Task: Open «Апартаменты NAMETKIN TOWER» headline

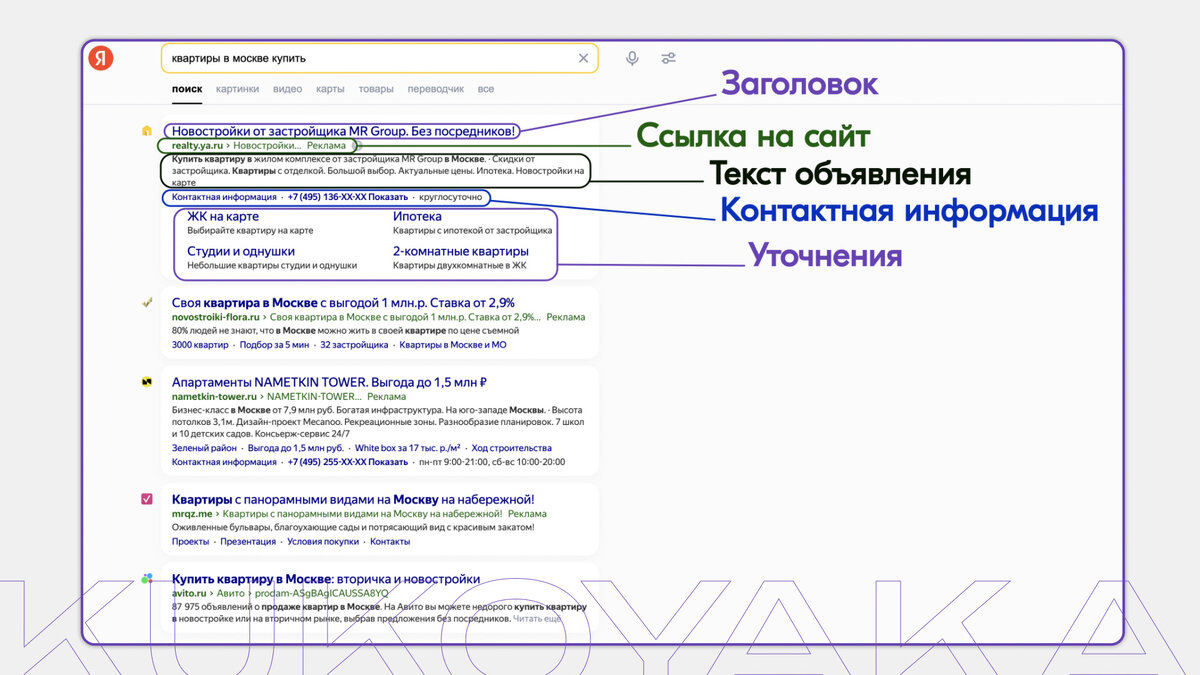Action: click(329, 382)
